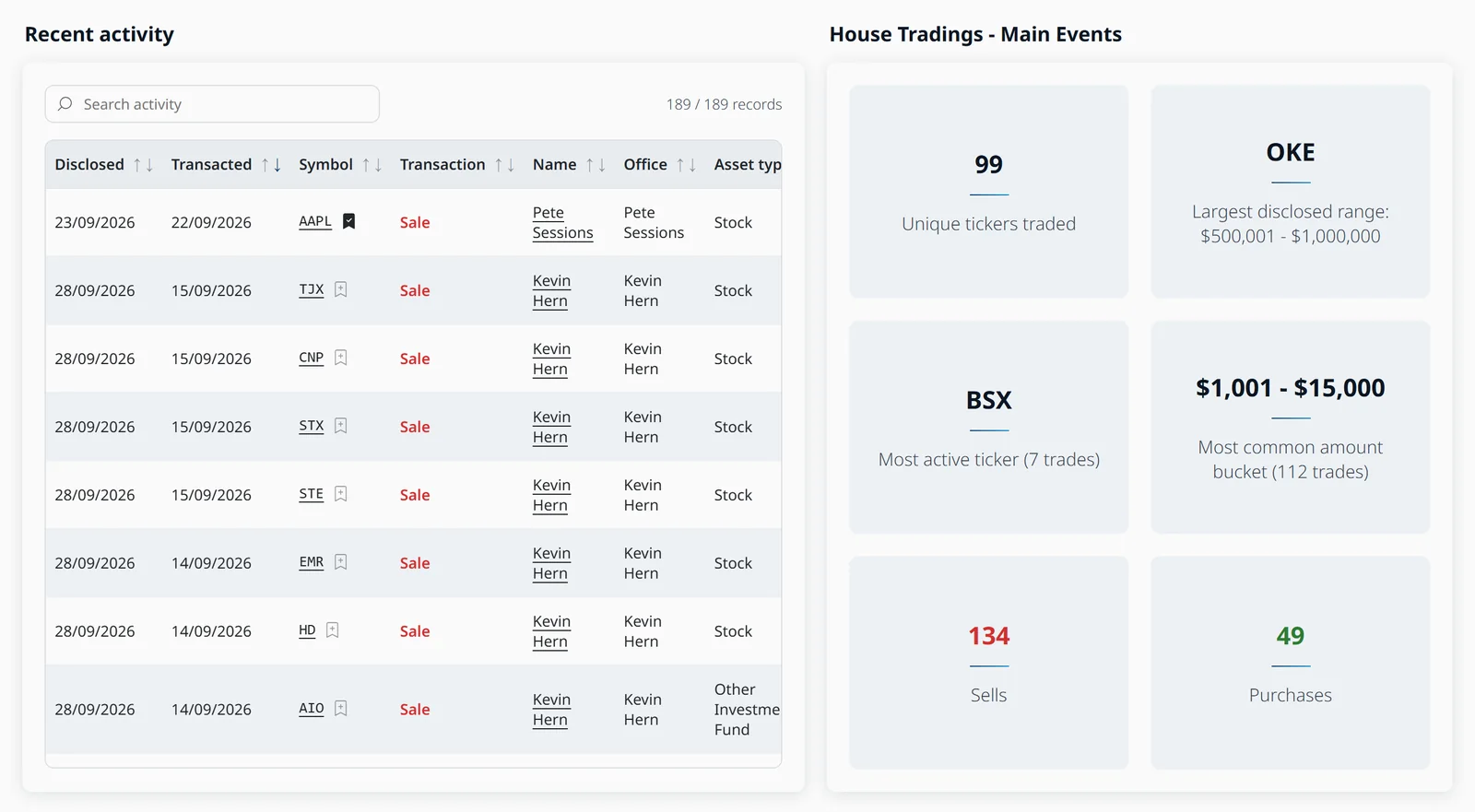Open the EMR symbol link
This screenshot has height=812, width=1475.
(312, 562)
